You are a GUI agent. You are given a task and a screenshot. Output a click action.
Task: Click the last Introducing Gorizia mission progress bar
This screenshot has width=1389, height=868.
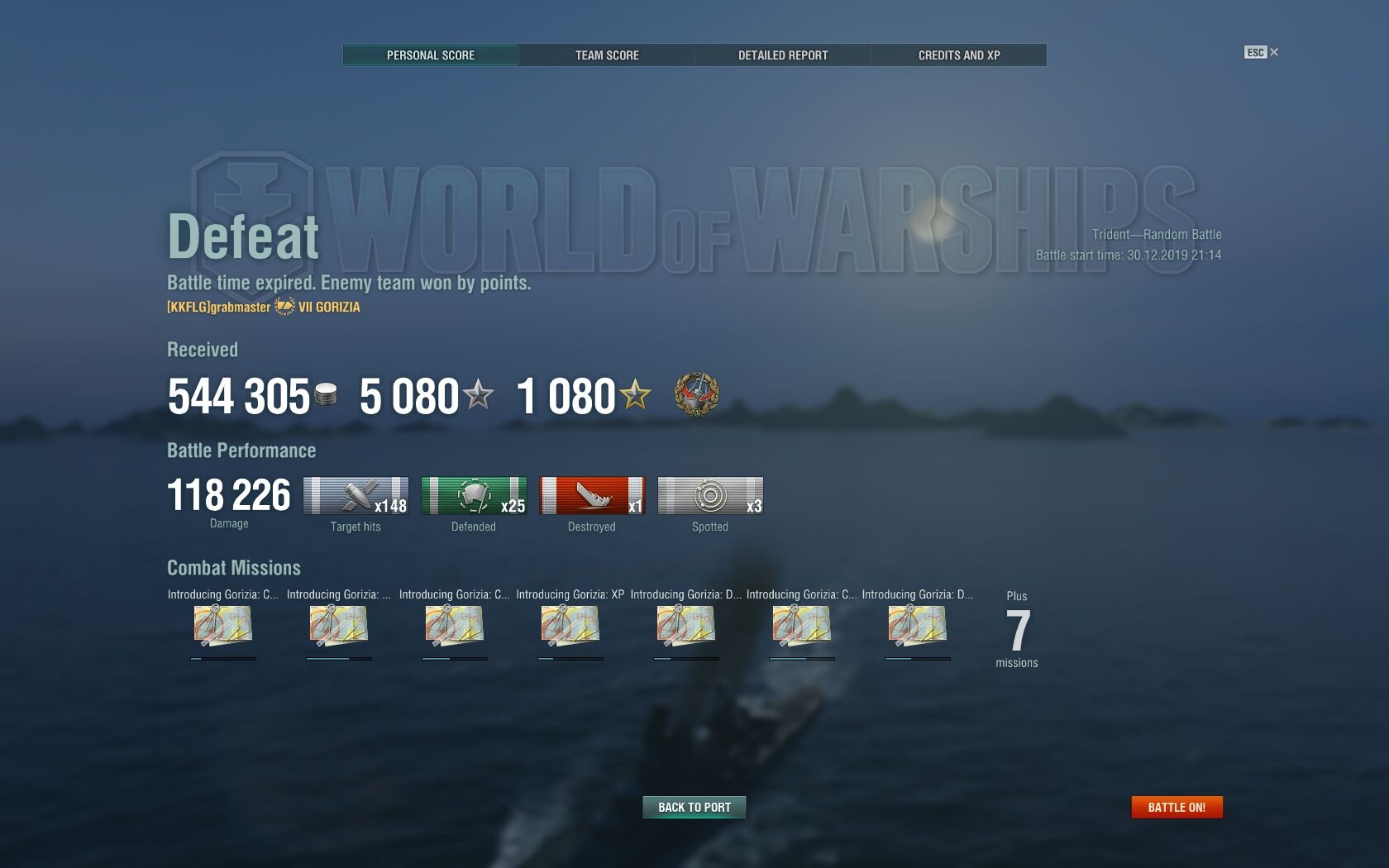[x=918, y=659]
